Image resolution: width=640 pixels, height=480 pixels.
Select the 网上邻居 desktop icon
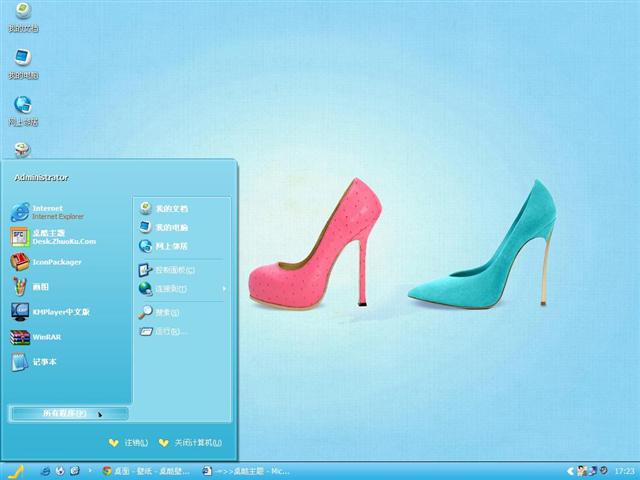(x=23, y=111)
